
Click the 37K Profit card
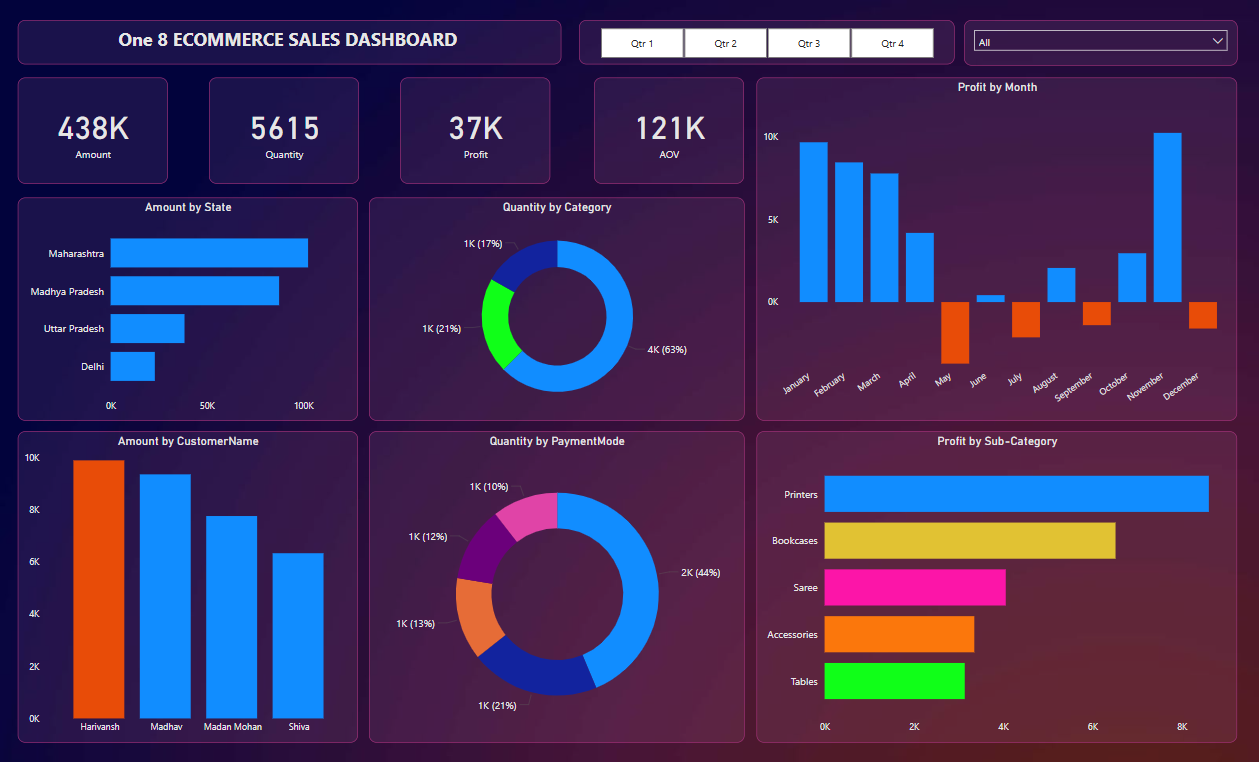pos(474,130)
